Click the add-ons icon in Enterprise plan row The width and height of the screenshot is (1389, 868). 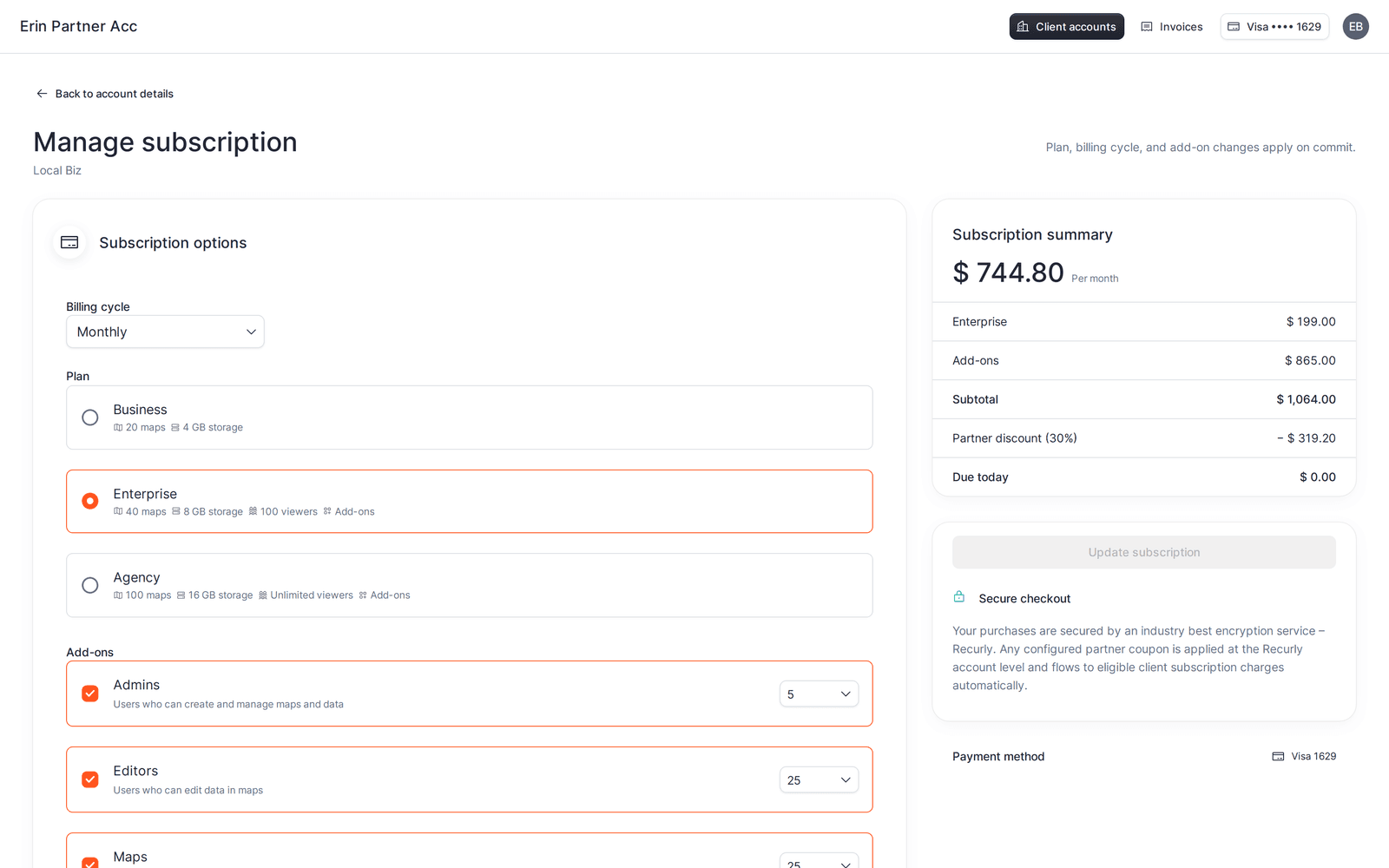point(327,511)
